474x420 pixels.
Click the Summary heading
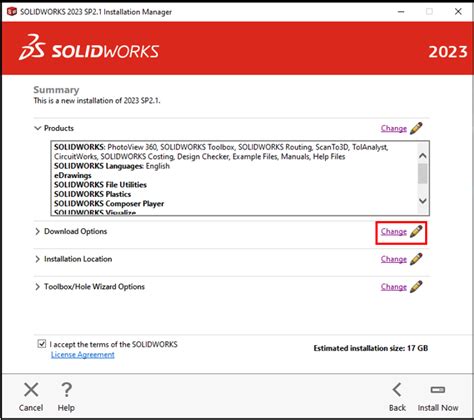tap(56, 90)
